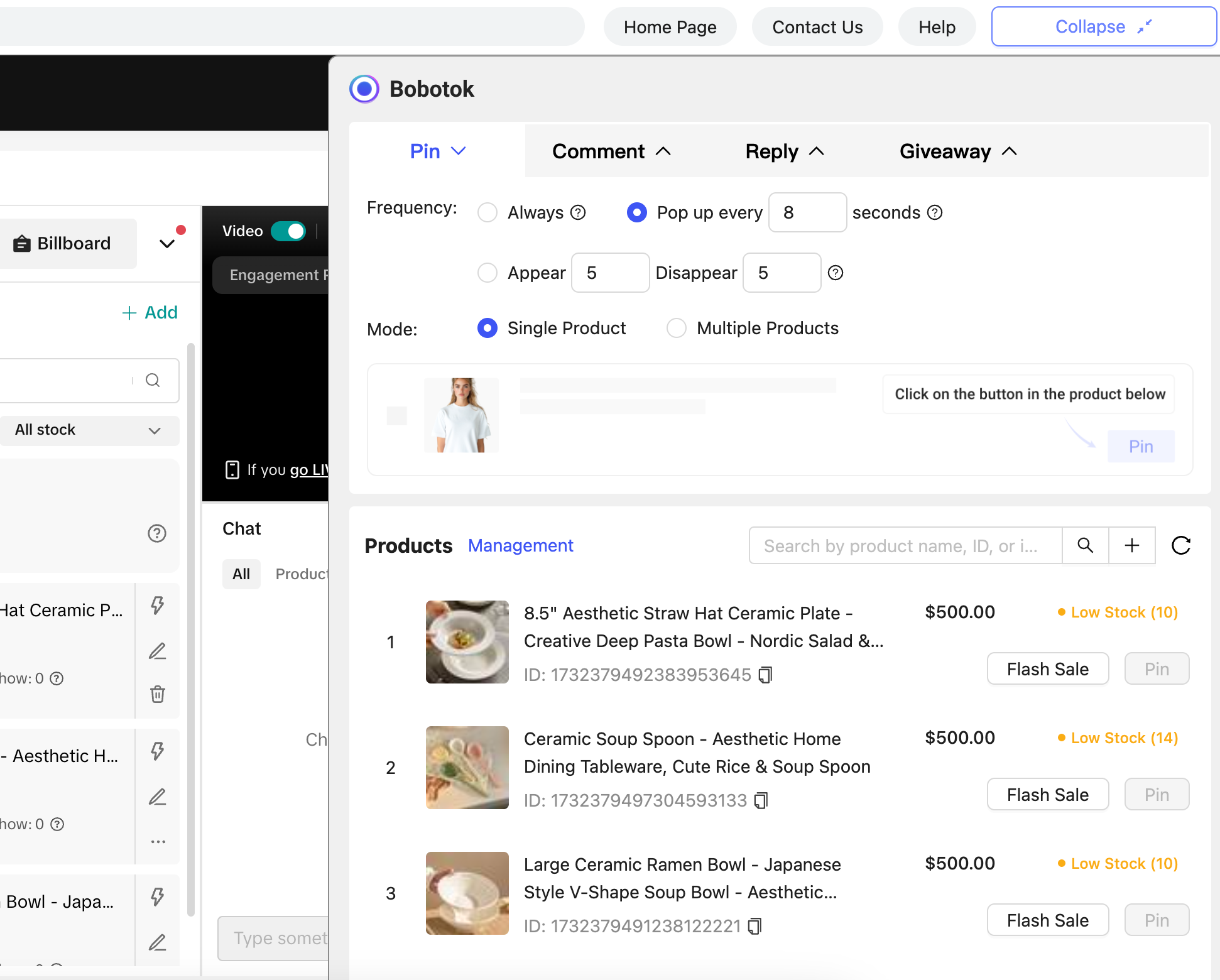Focus the product search input
The image size is (1220, 980).
[x=905, y=545]
